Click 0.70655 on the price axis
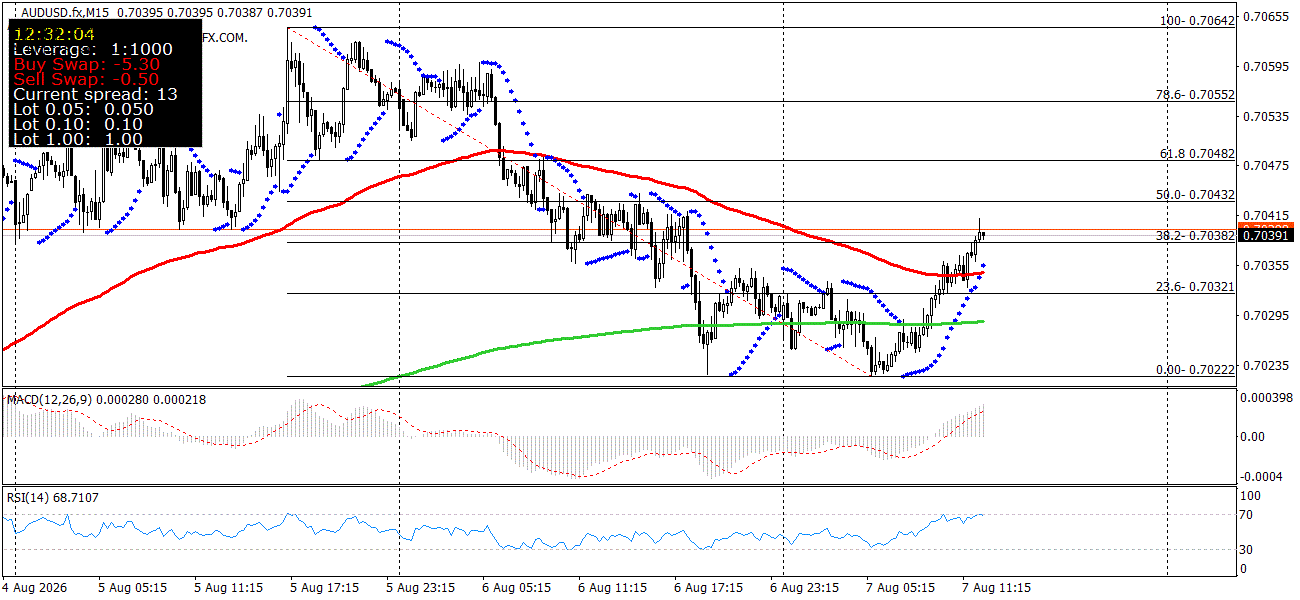Image resolution: width=1300 pixels, height=600 pixels. (1265, 17)
